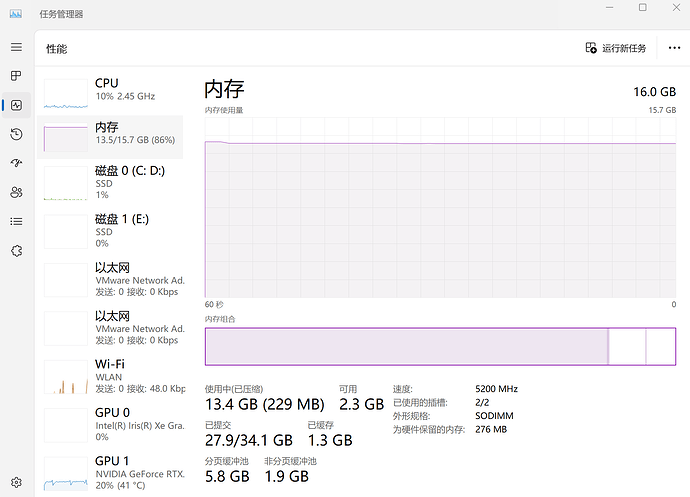690x497 pixels.
Task: Open the Processes page icon
Action: click(16, 76)
